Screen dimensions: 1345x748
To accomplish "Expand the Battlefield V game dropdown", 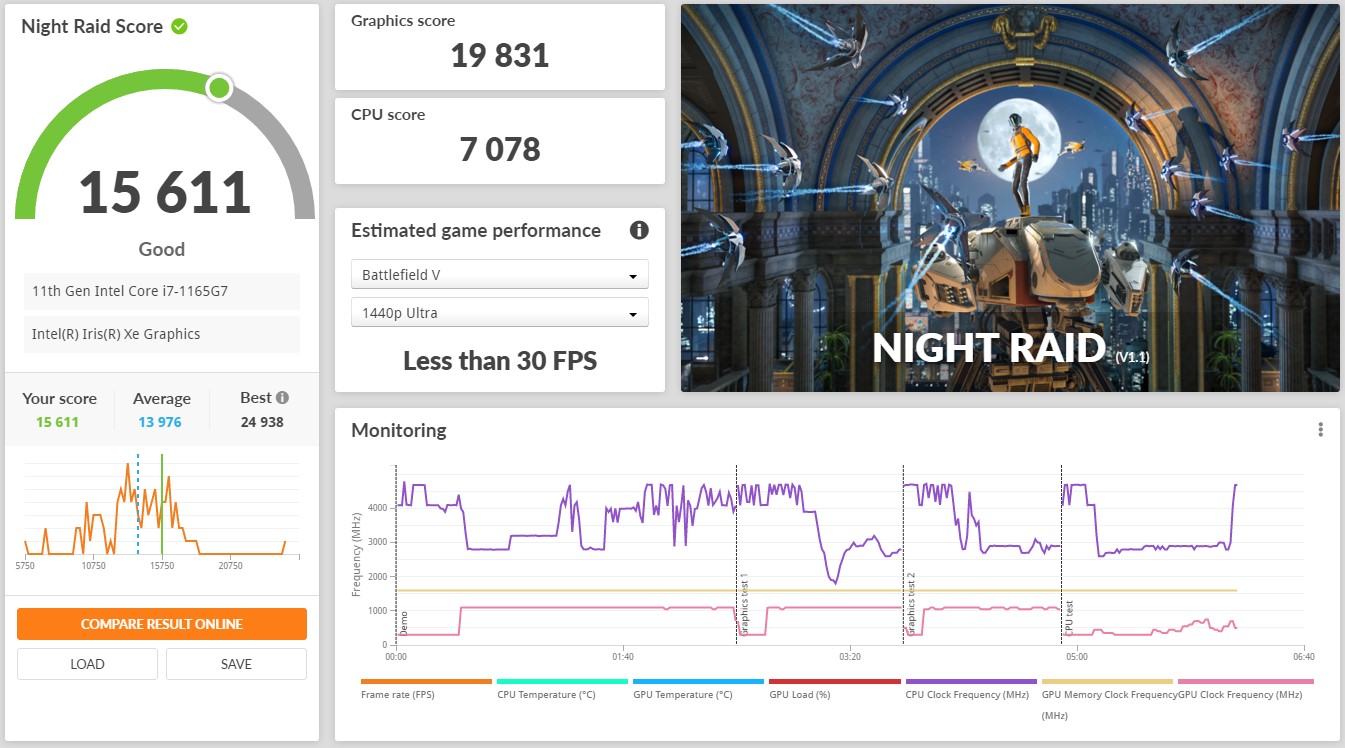I will point(499,275).
